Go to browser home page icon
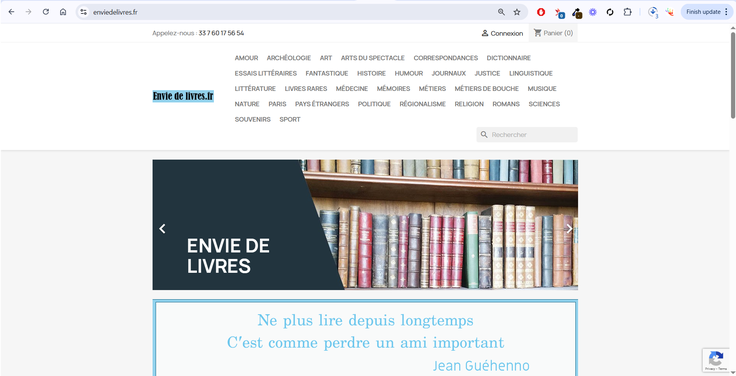 (x=63, y=12)
